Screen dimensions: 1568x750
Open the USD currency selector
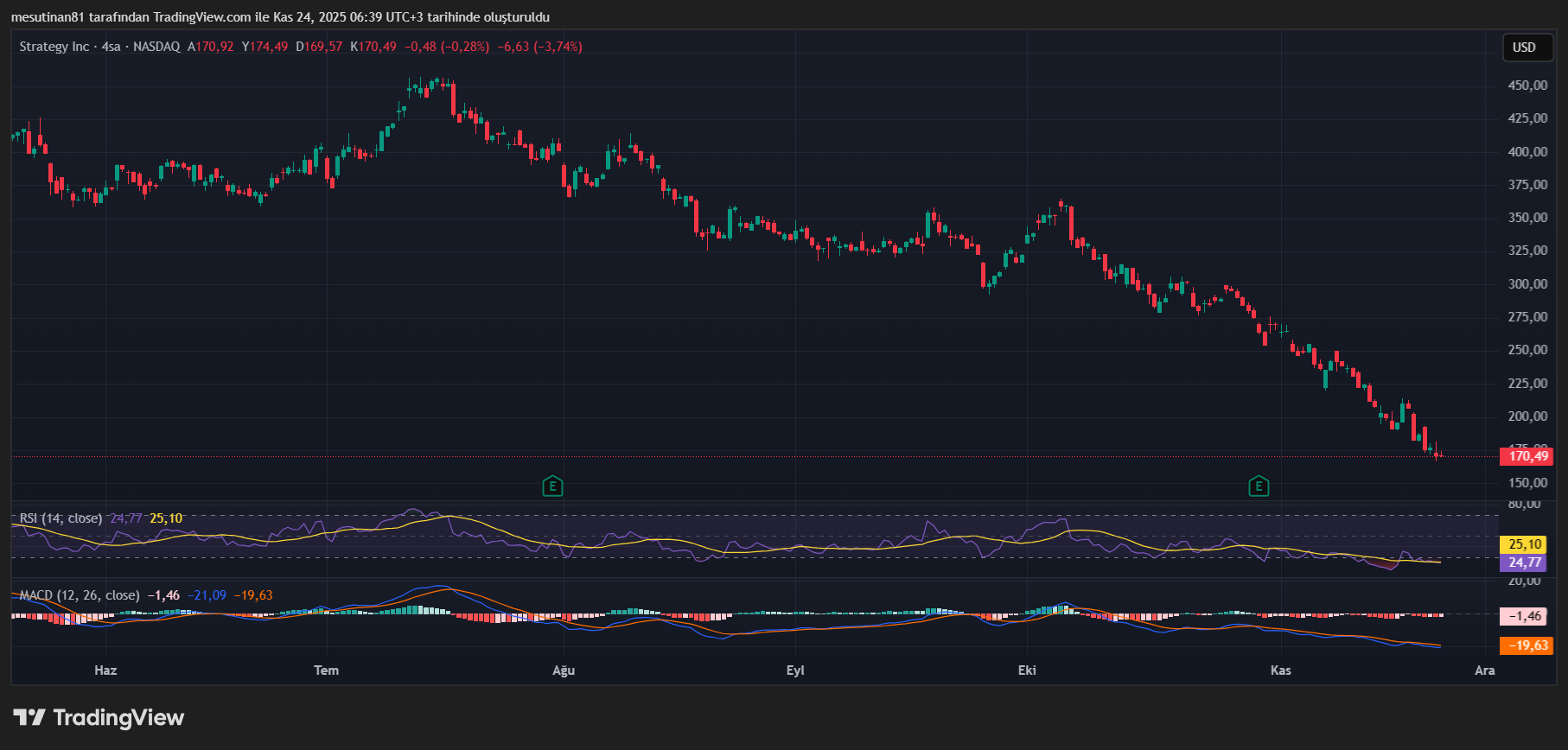tap(1524, 48)
